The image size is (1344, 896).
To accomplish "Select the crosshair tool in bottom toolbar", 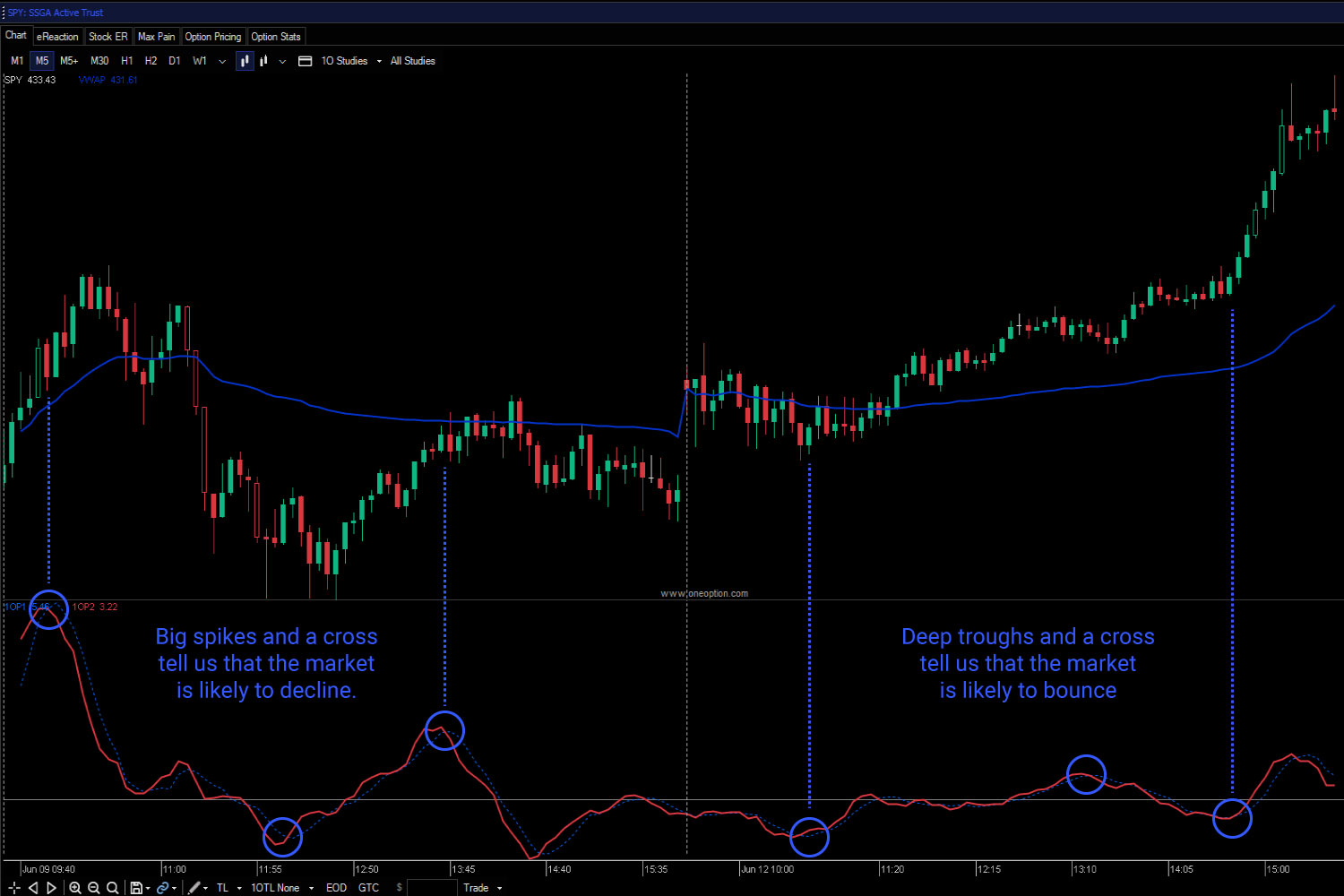I will [14, 887].
